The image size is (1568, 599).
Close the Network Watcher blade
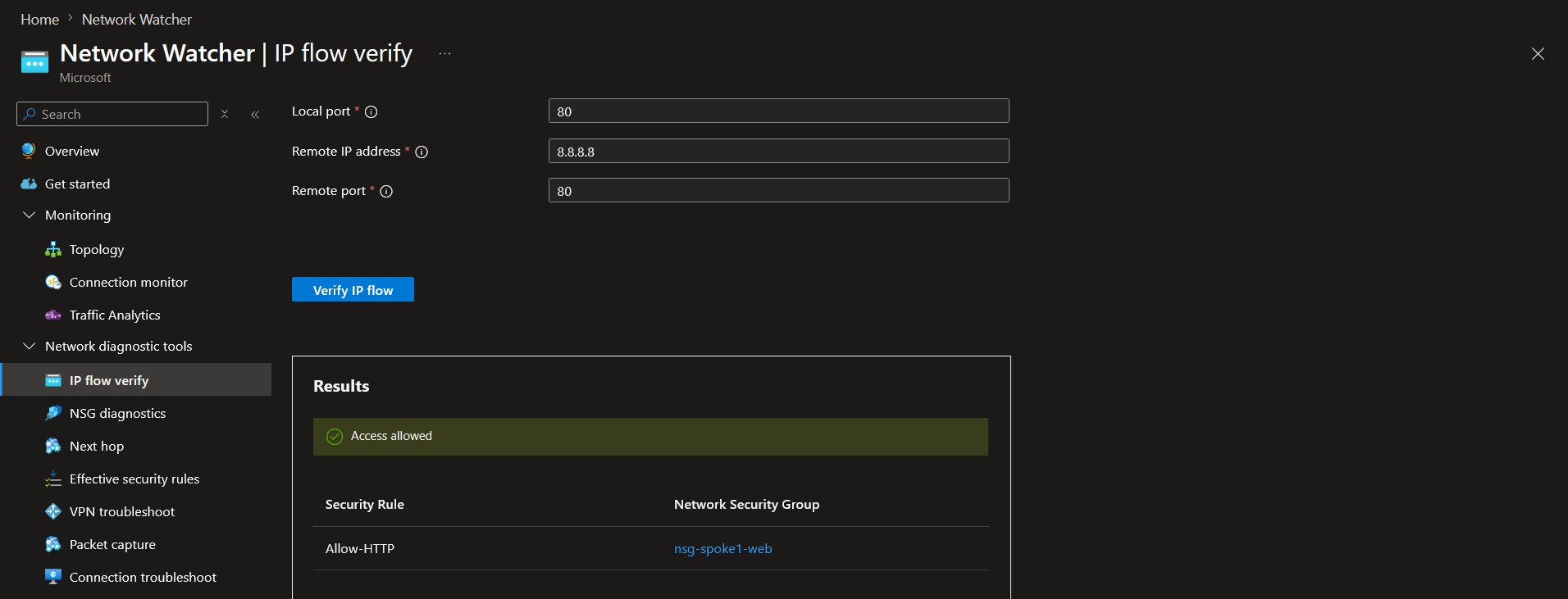click(x=1538, y=53)
